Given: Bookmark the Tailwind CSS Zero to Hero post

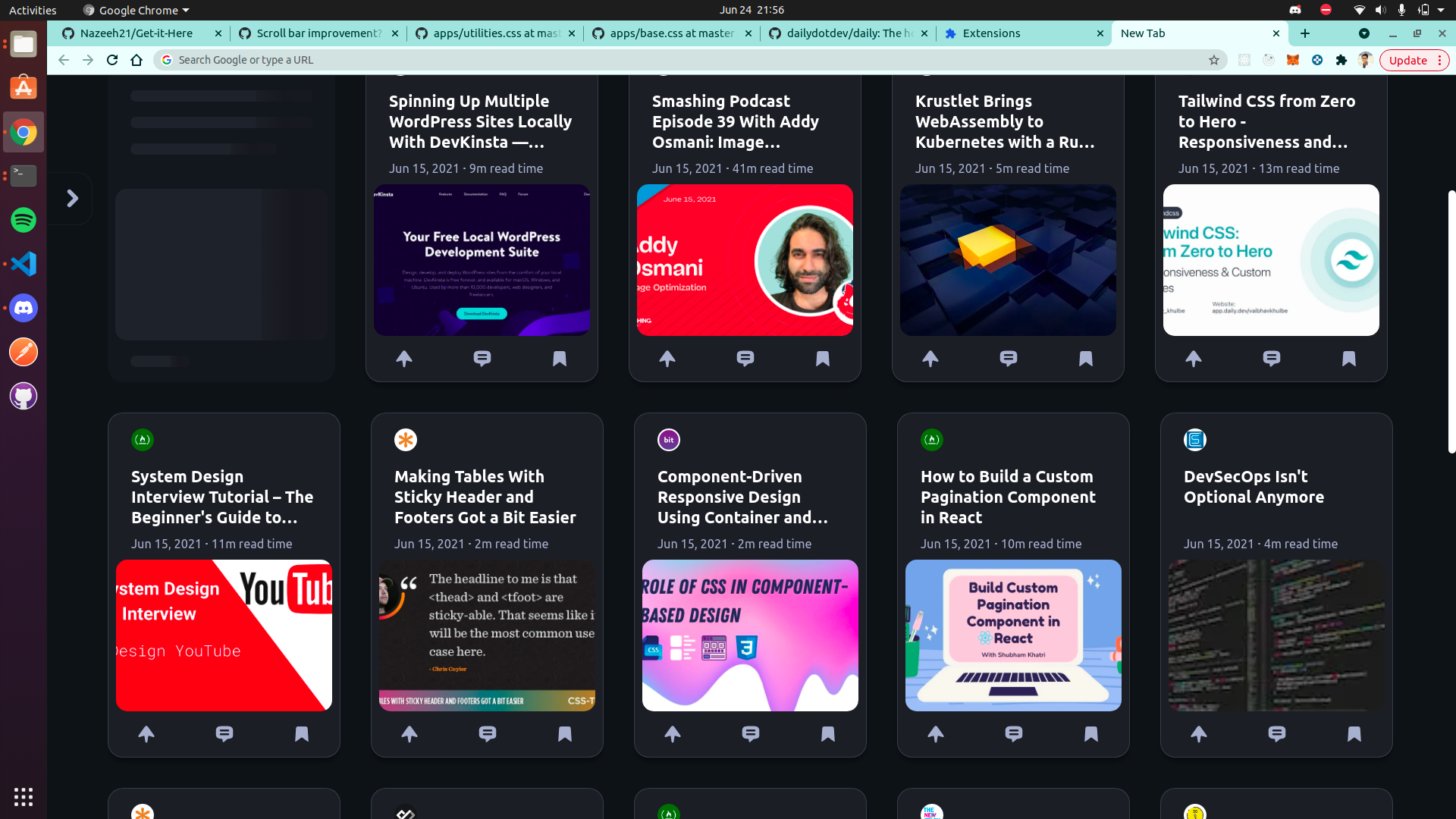Looking at the screenshot, I should [x=1348, y=359].
